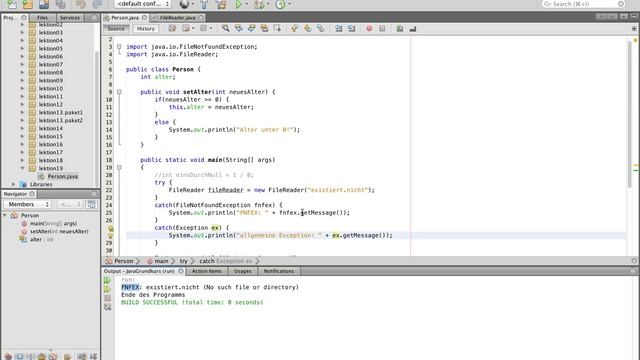Click the New Project toolbar icon
This screenshot has width=640, height=360.
(x=27, y=4)
